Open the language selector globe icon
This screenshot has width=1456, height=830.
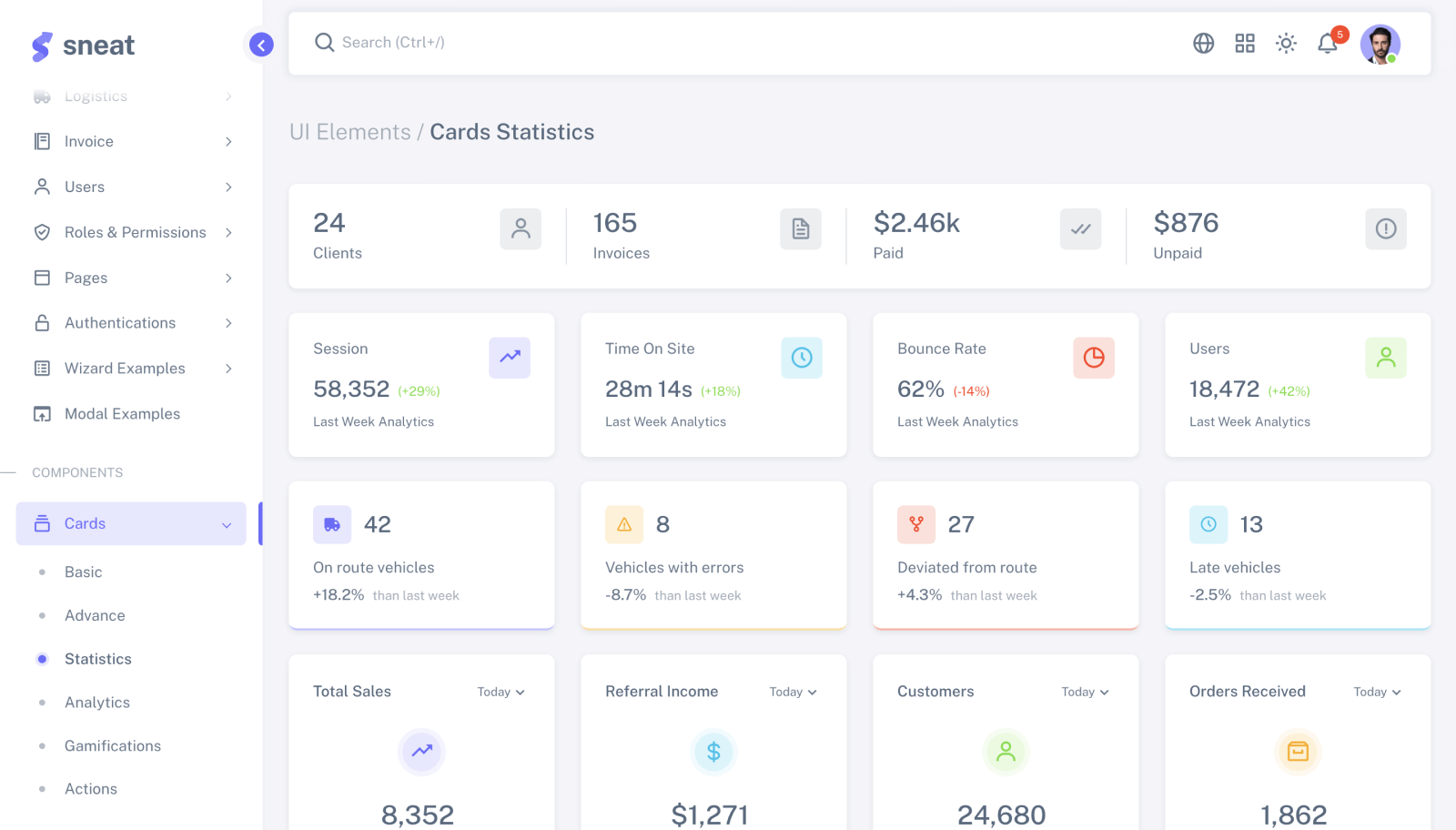click(x=1203, y=43)
